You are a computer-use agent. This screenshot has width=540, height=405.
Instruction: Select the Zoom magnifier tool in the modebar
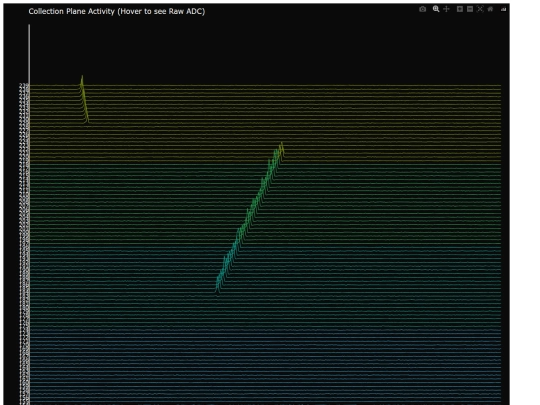(436, 9)
